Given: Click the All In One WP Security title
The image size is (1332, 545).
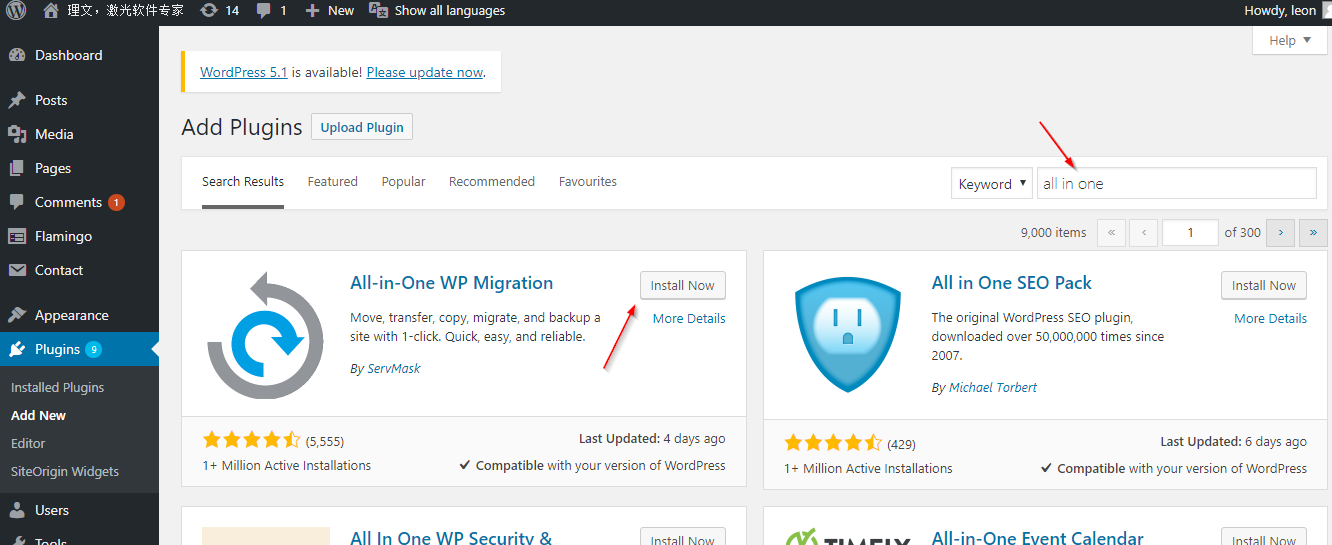Looking at the screenshot, I should coord(451,538).
